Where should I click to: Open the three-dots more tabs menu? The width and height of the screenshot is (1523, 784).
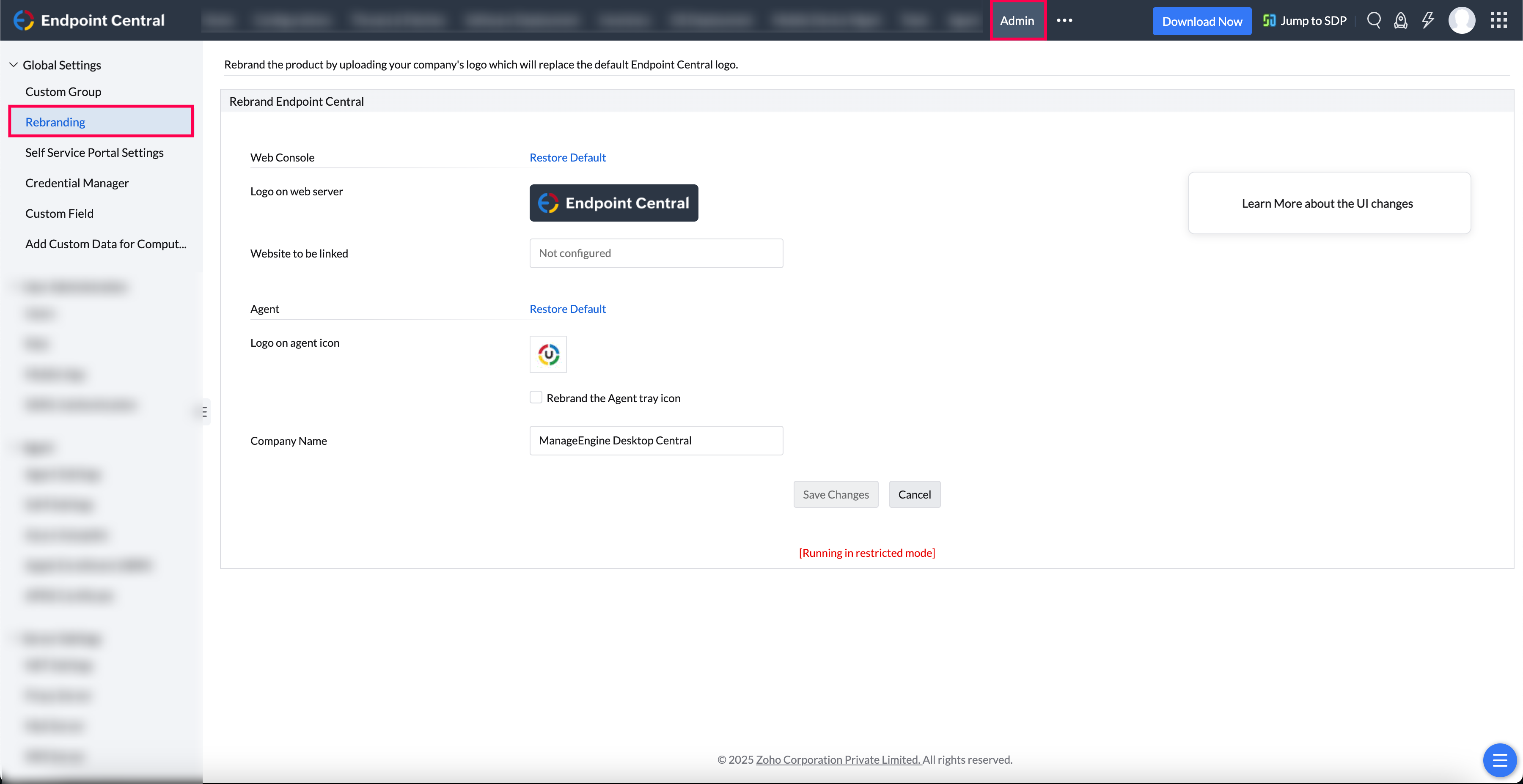[1064, 21]
